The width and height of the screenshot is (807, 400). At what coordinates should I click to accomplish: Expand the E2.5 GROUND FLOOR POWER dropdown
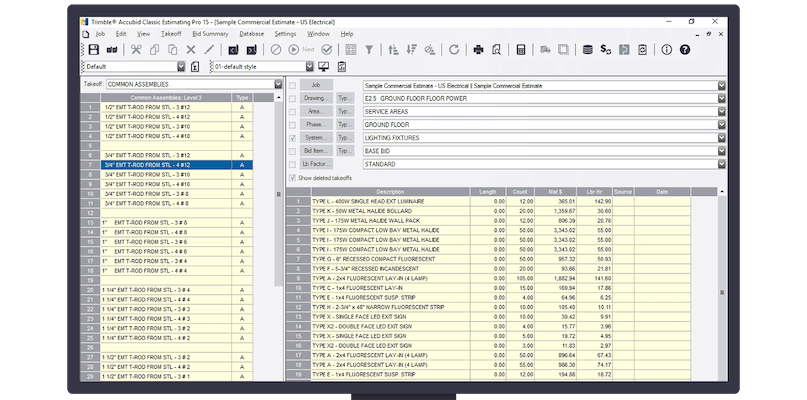(722, 98)
